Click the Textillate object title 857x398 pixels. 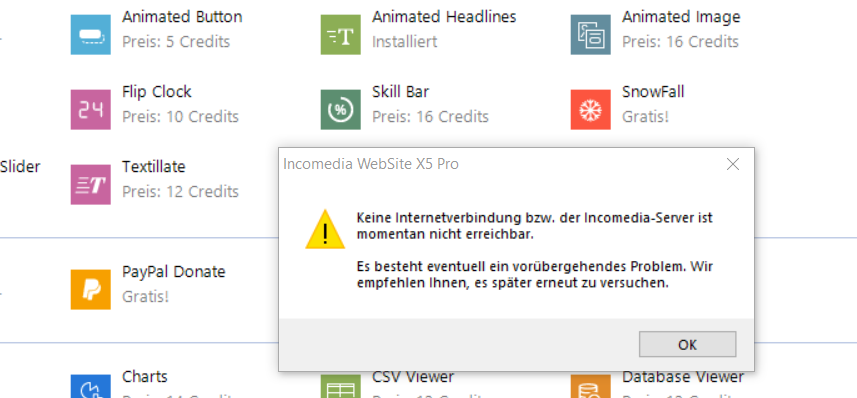[154, 167]
